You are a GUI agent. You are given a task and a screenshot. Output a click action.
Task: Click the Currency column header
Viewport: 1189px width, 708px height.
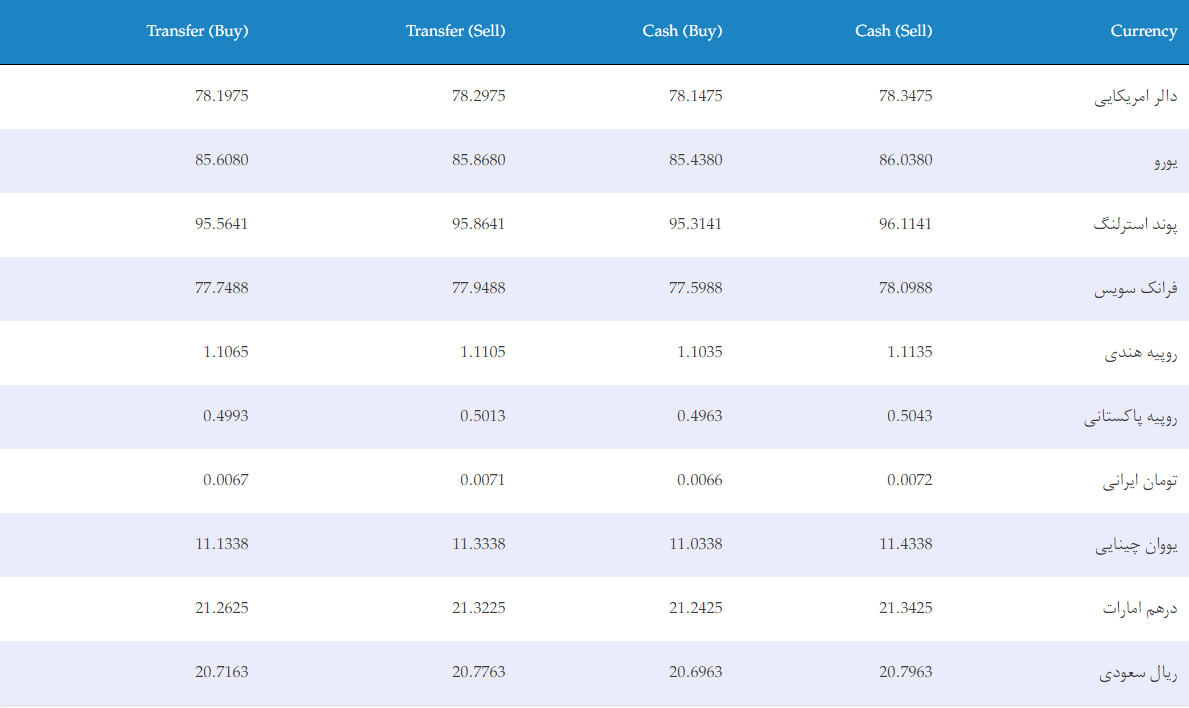pos(1144,31)
